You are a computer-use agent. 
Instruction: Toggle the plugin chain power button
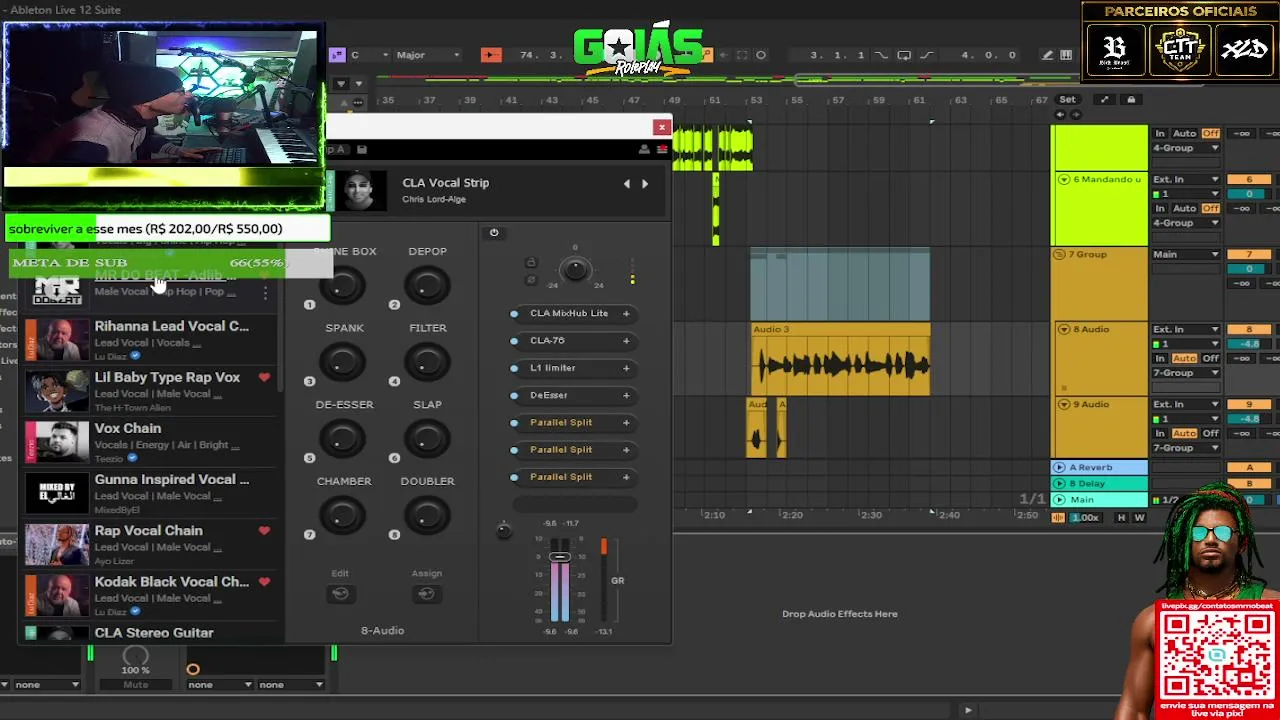[x=494, y=233]
